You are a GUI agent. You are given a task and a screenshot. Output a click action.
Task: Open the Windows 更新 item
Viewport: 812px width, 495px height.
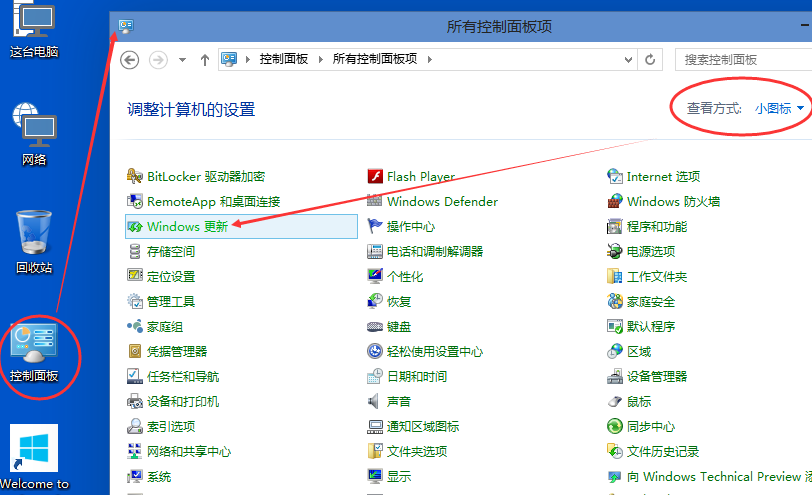[187, 227]
